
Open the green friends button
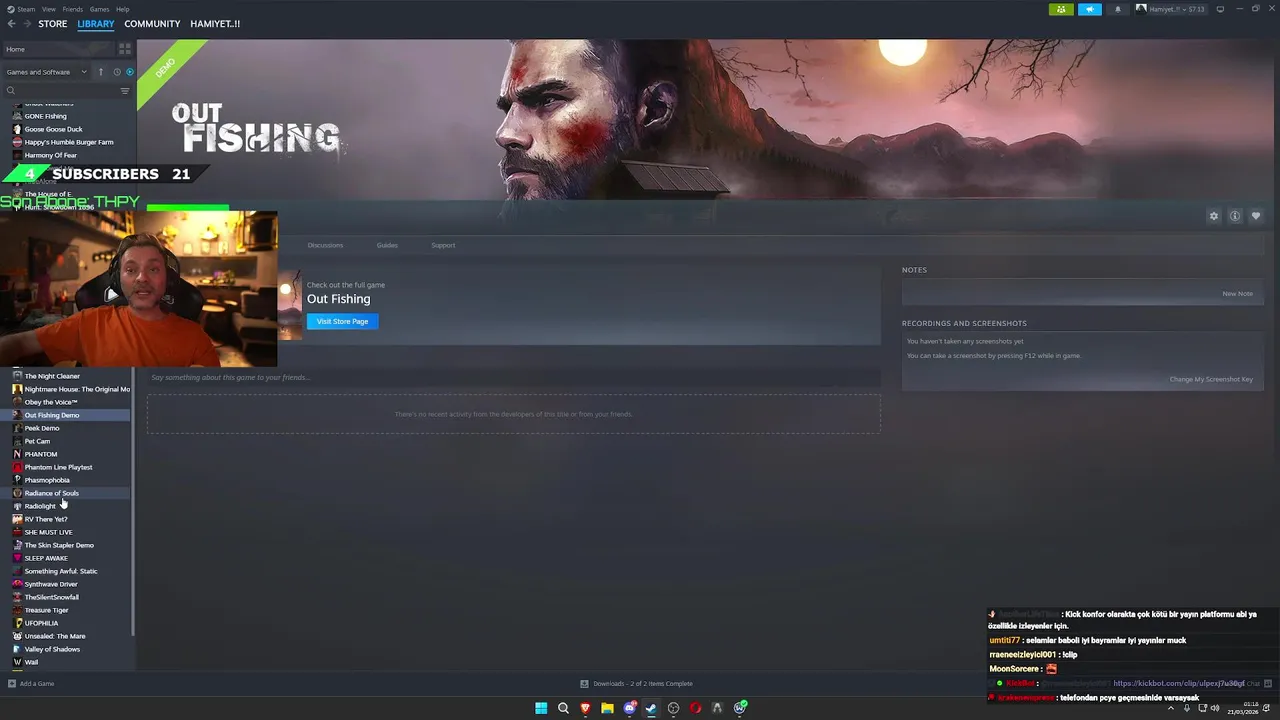[1061, 9]
